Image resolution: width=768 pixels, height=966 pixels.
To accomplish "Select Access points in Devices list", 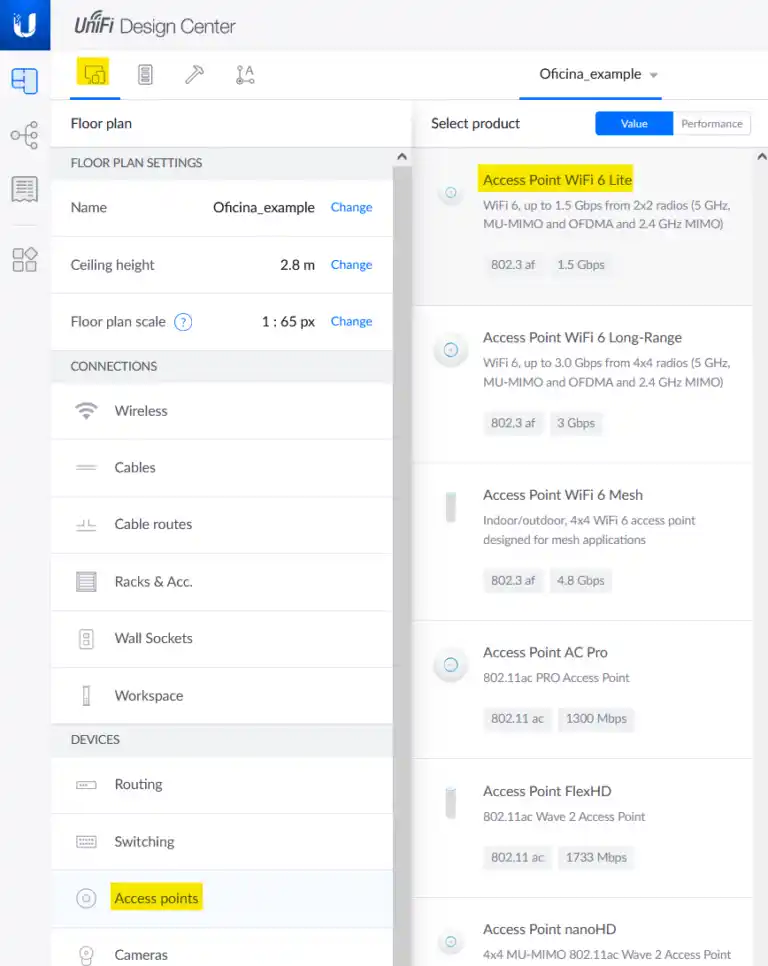I will click(156, 898).
